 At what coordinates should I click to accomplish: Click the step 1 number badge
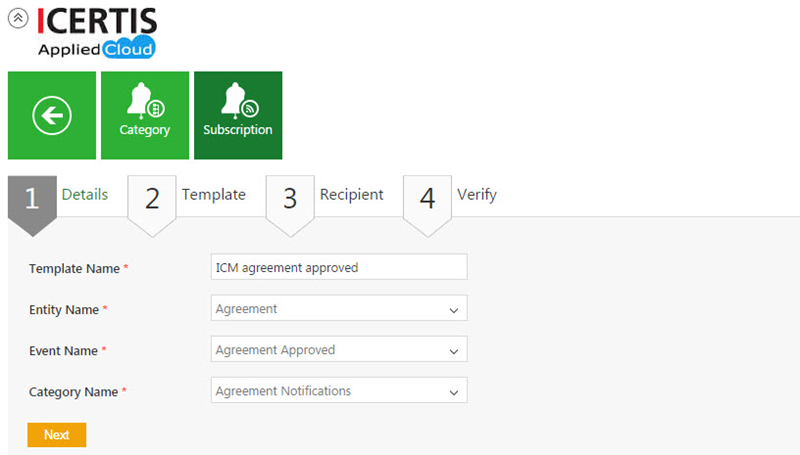pyautogui.click(x=32, y=199)
